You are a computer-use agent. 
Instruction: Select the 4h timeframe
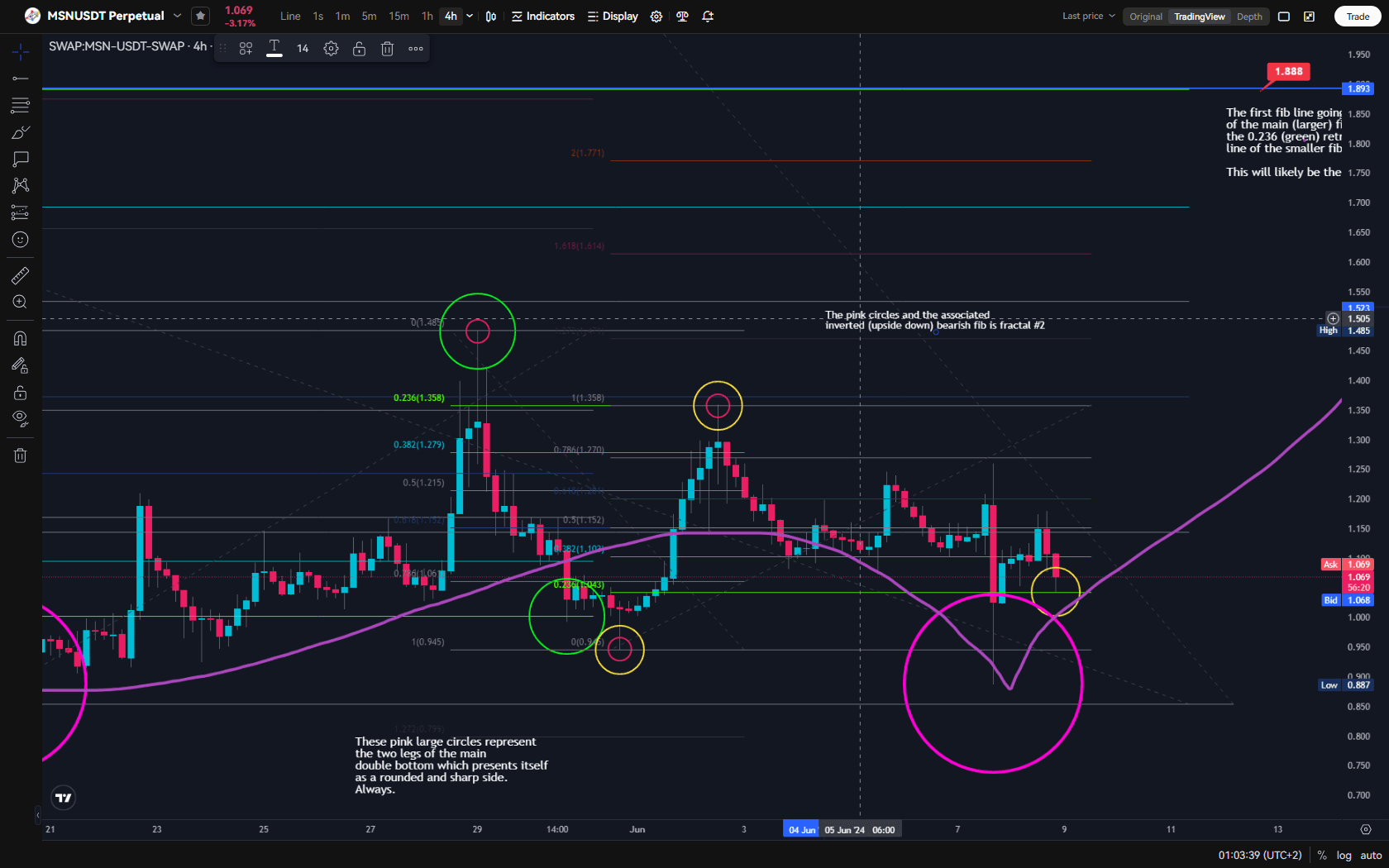coord(451,17)
